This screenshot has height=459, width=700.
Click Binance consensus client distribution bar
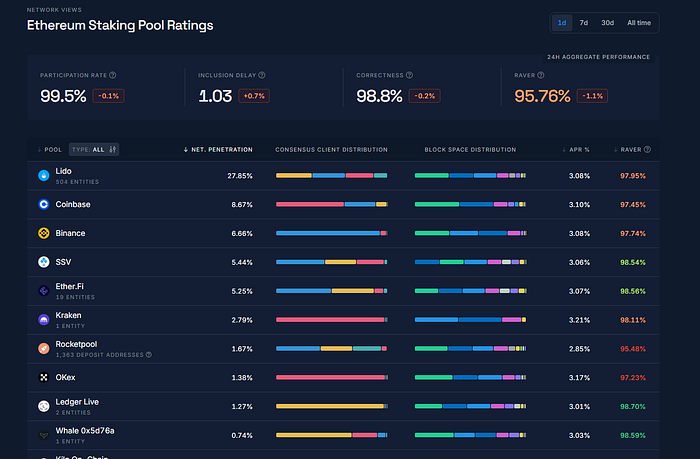332,233
